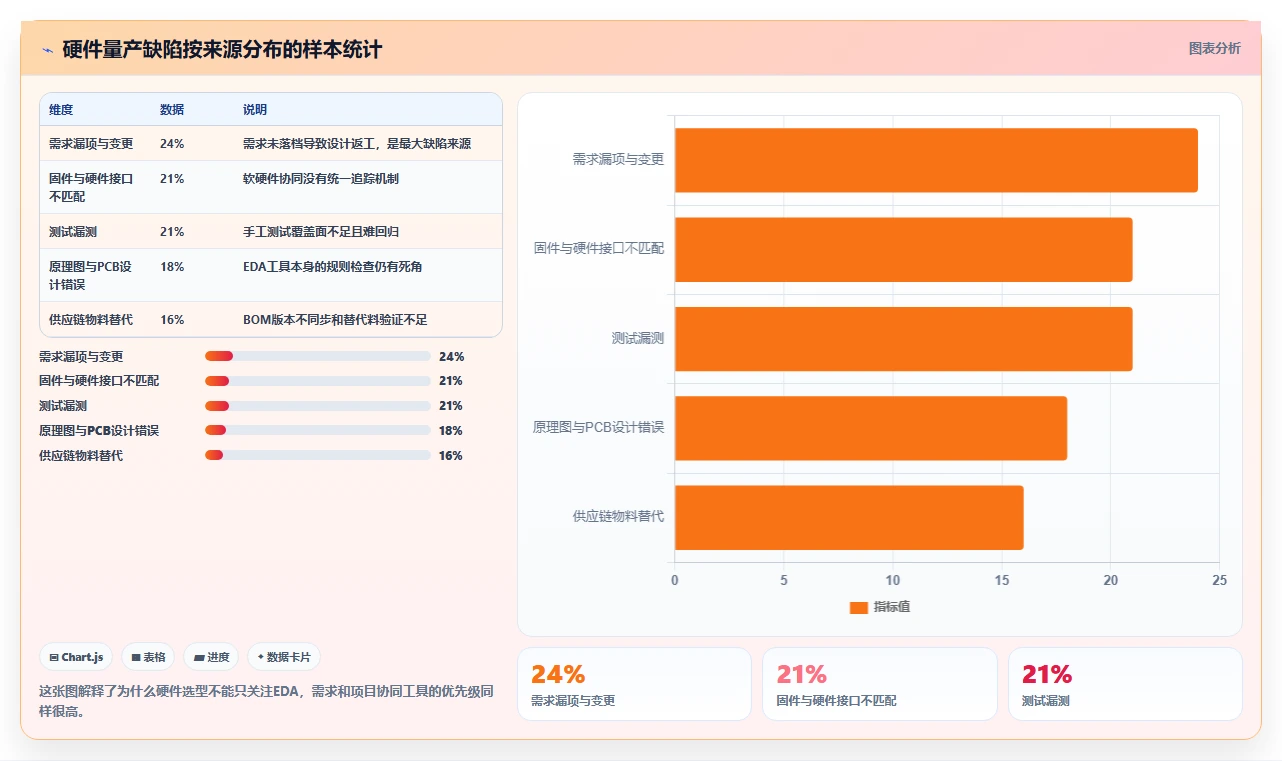Click description BOM版本不同步和替代料验证不足
The height and width of the screenshot is (761, 1282).
335,320
